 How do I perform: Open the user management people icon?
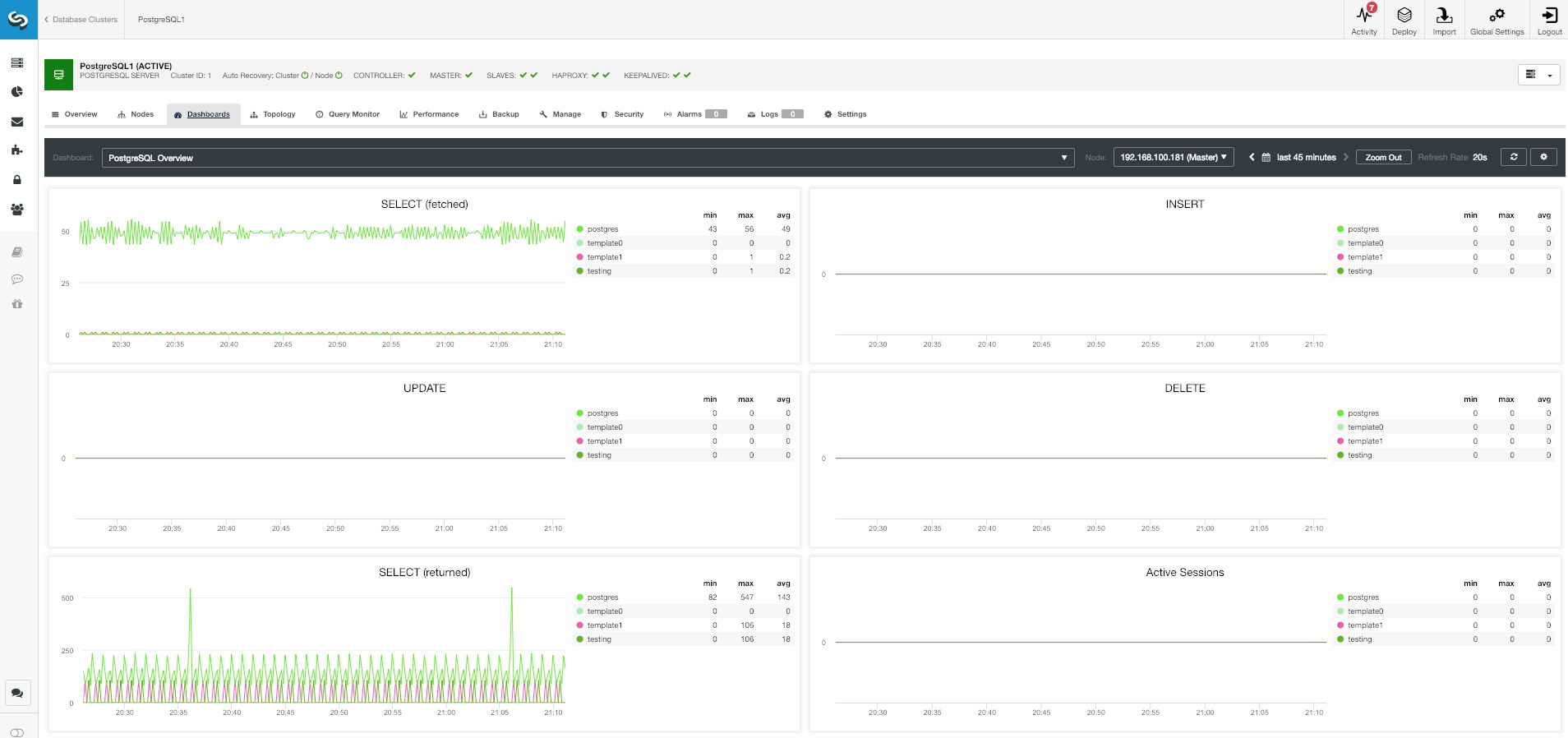(x=17, y=210)
